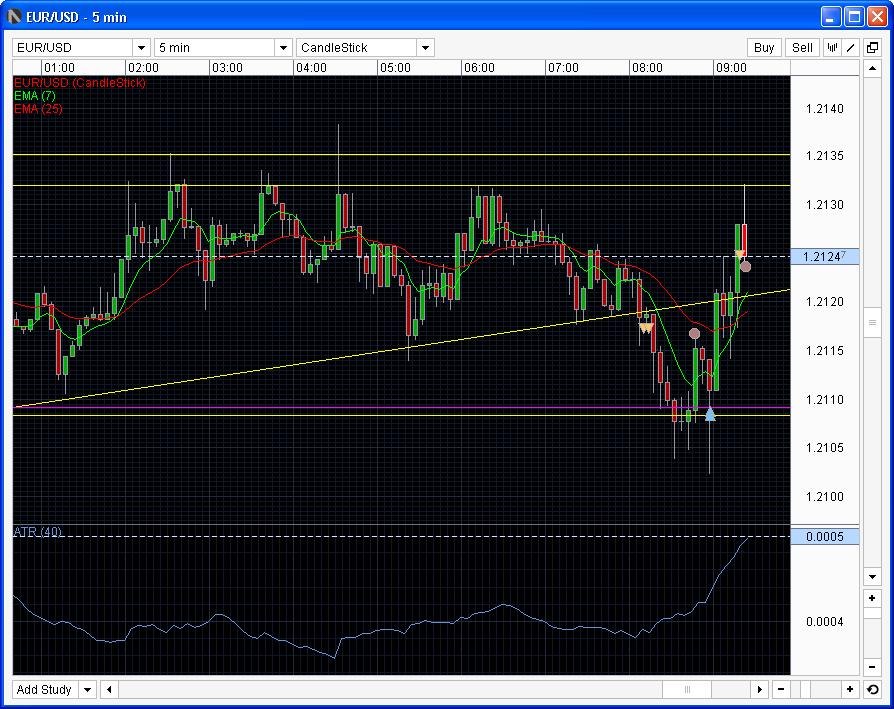Maximize the EUR/USD chart window

click(x=854, y=17)
